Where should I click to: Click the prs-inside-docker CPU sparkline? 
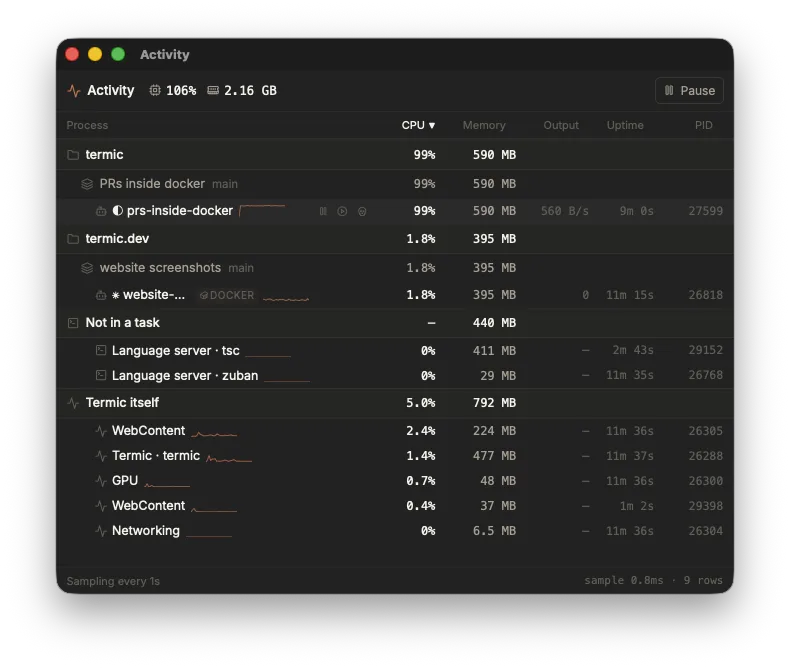(262, 210)
